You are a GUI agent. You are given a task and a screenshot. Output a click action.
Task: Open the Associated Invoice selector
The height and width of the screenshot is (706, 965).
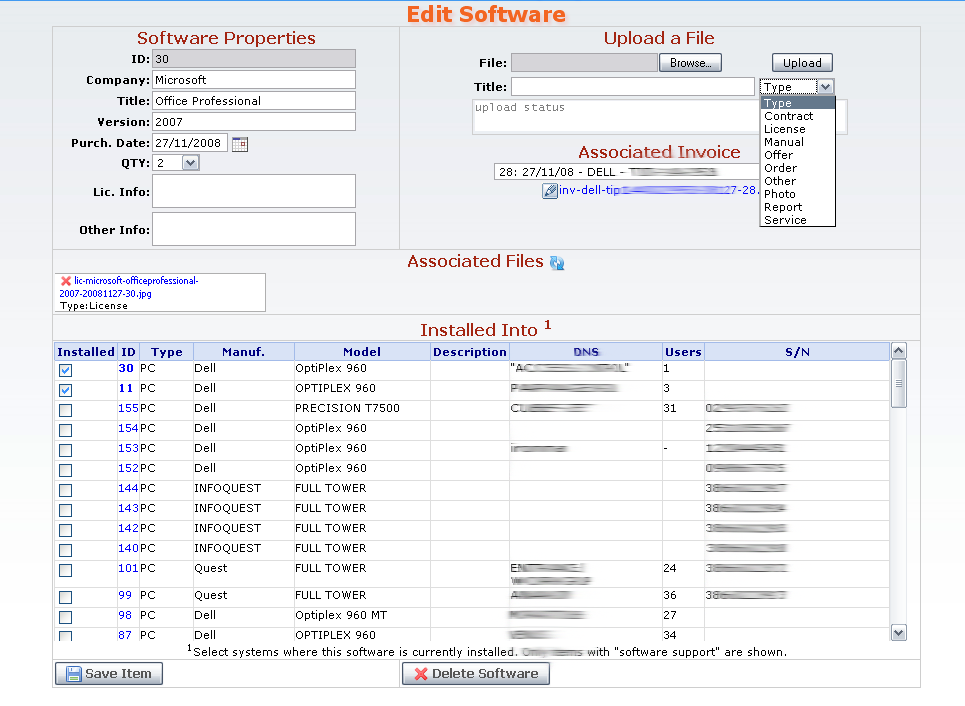coord(627,172)
